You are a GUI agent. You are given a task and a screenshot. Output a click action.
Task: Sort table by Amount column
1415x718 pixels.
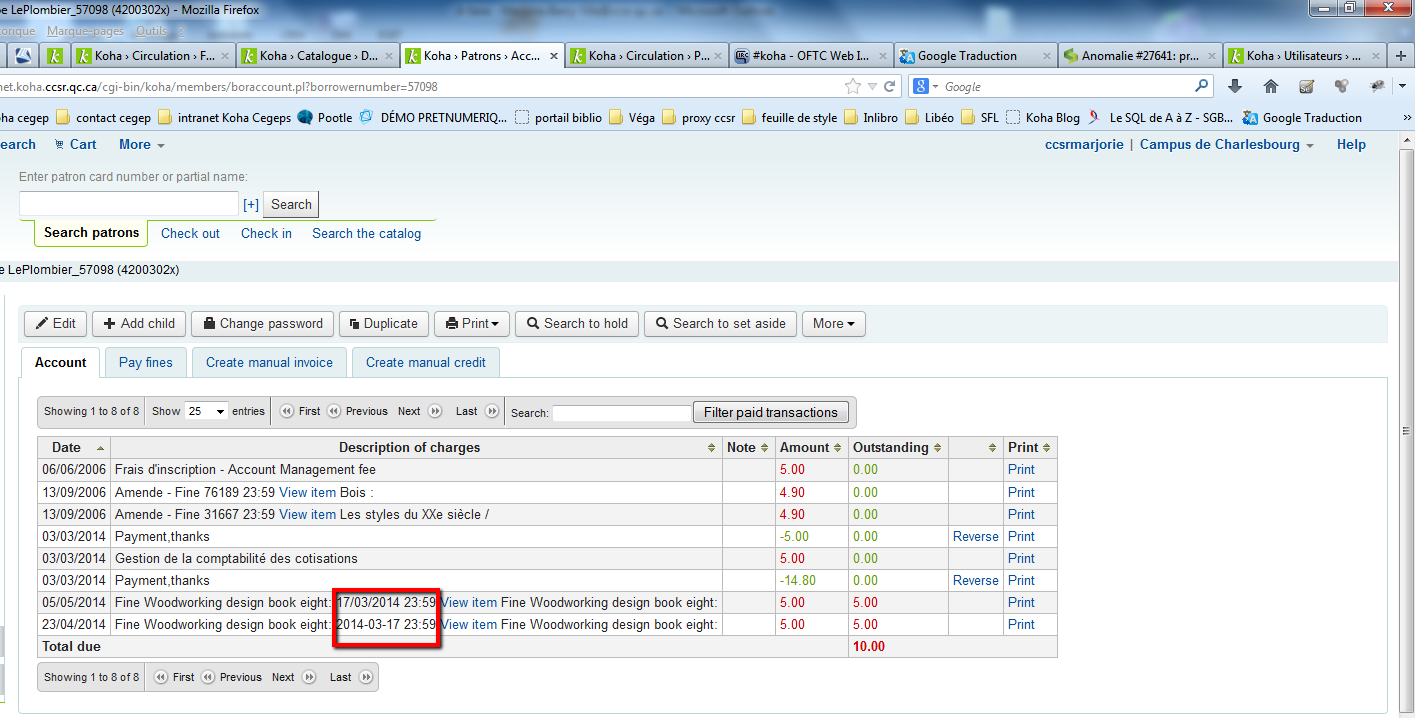pos(811,448)
